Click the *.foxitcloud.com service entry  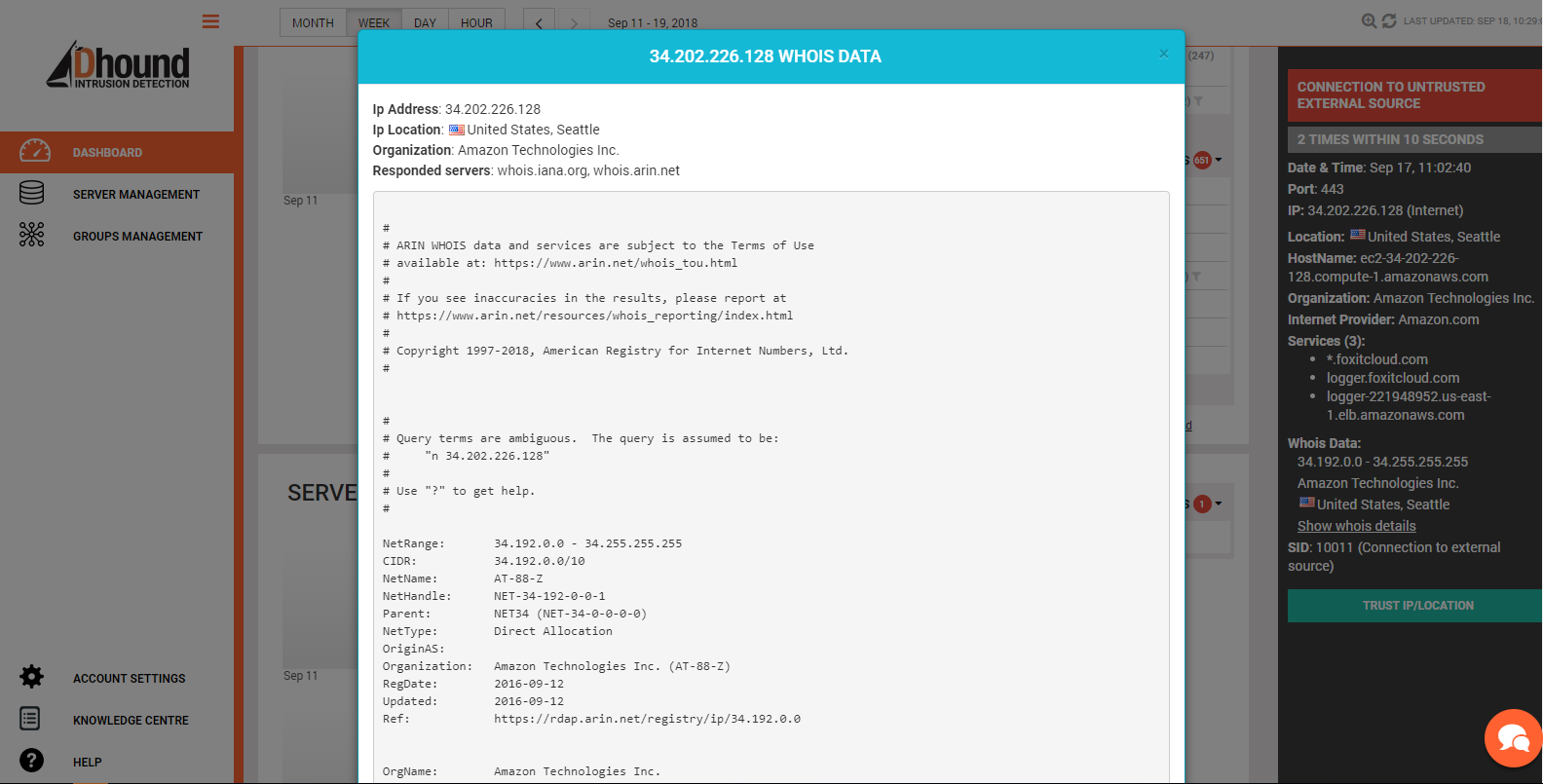click(1377, 359)
